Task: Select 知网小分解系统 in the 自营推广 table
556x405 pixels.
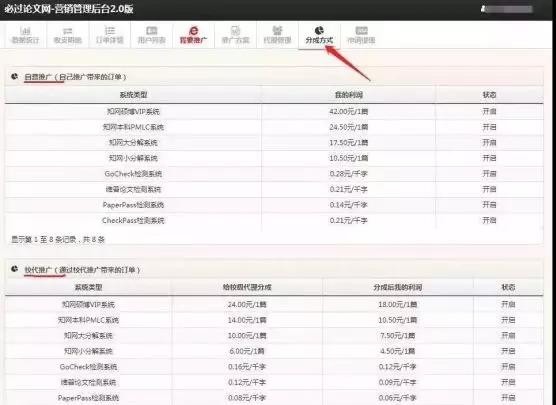Action: tap(133, 158)
